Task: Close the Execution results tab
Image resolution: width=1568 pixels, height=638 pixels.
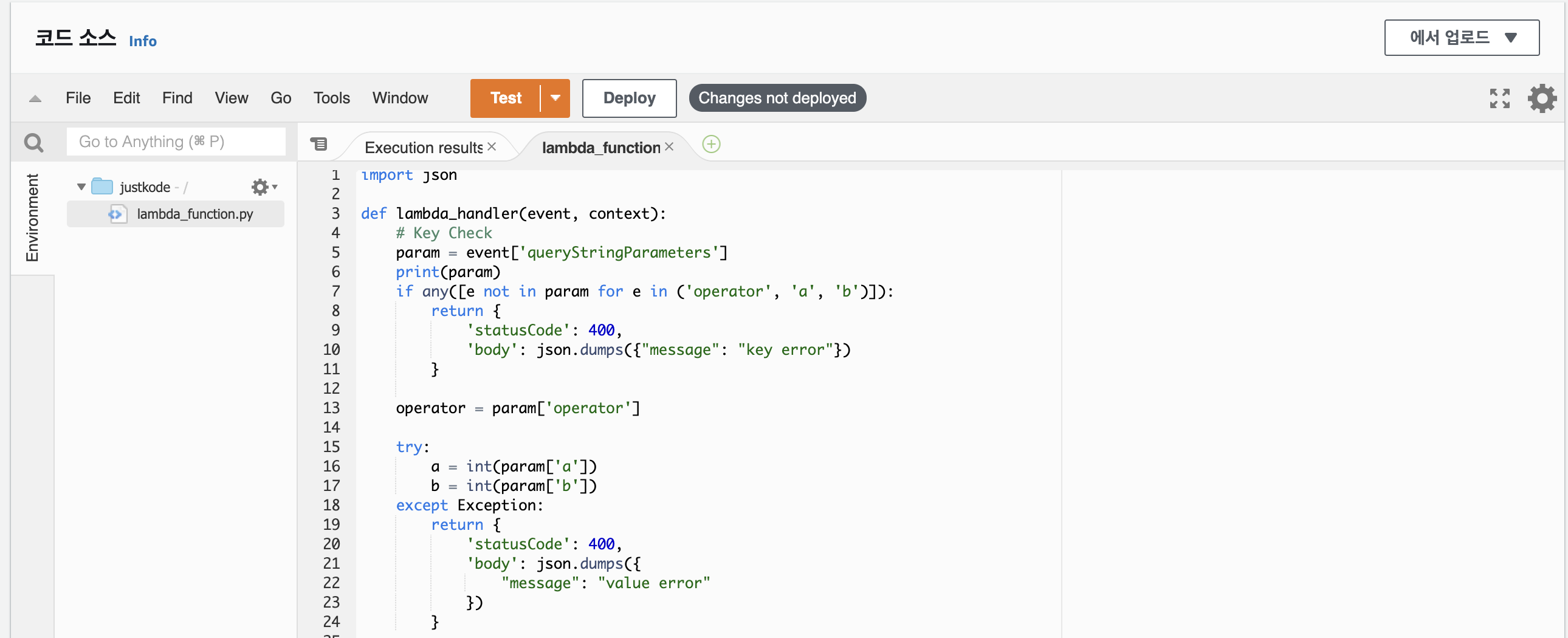Action: click(x=492, y=146)
